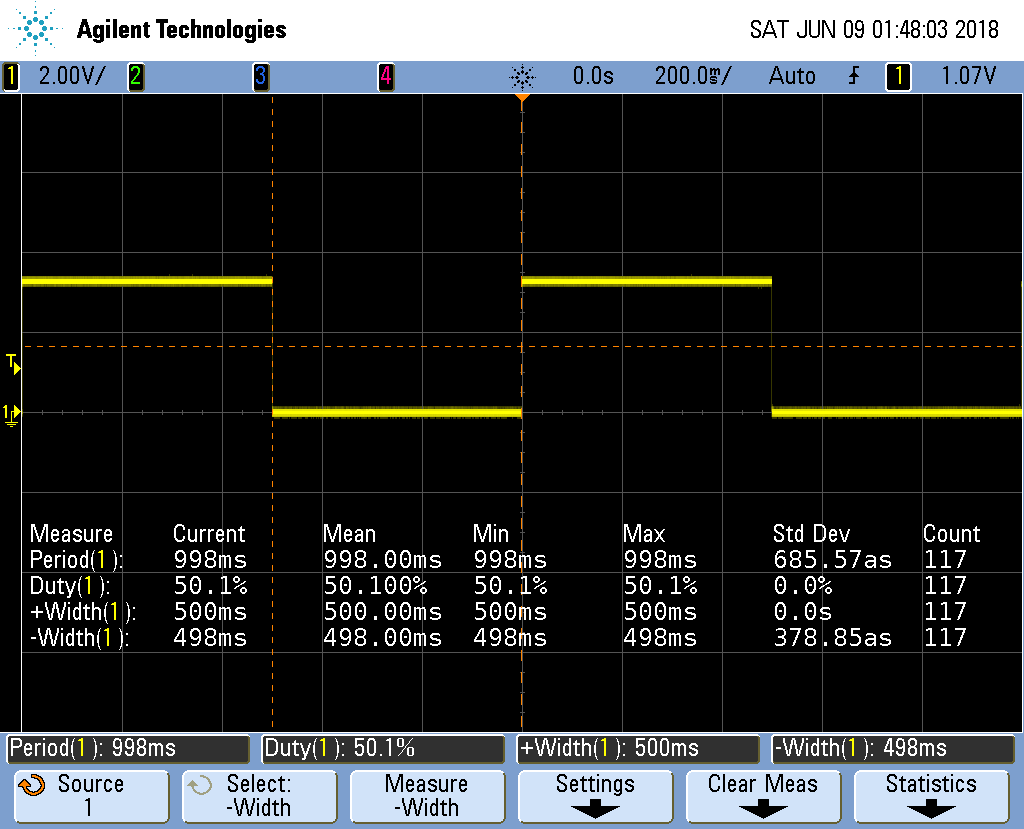This screenshot has height=829, width=1024.
Task: Enable Channel 3 on the status bar
Action: coord(262,75)
